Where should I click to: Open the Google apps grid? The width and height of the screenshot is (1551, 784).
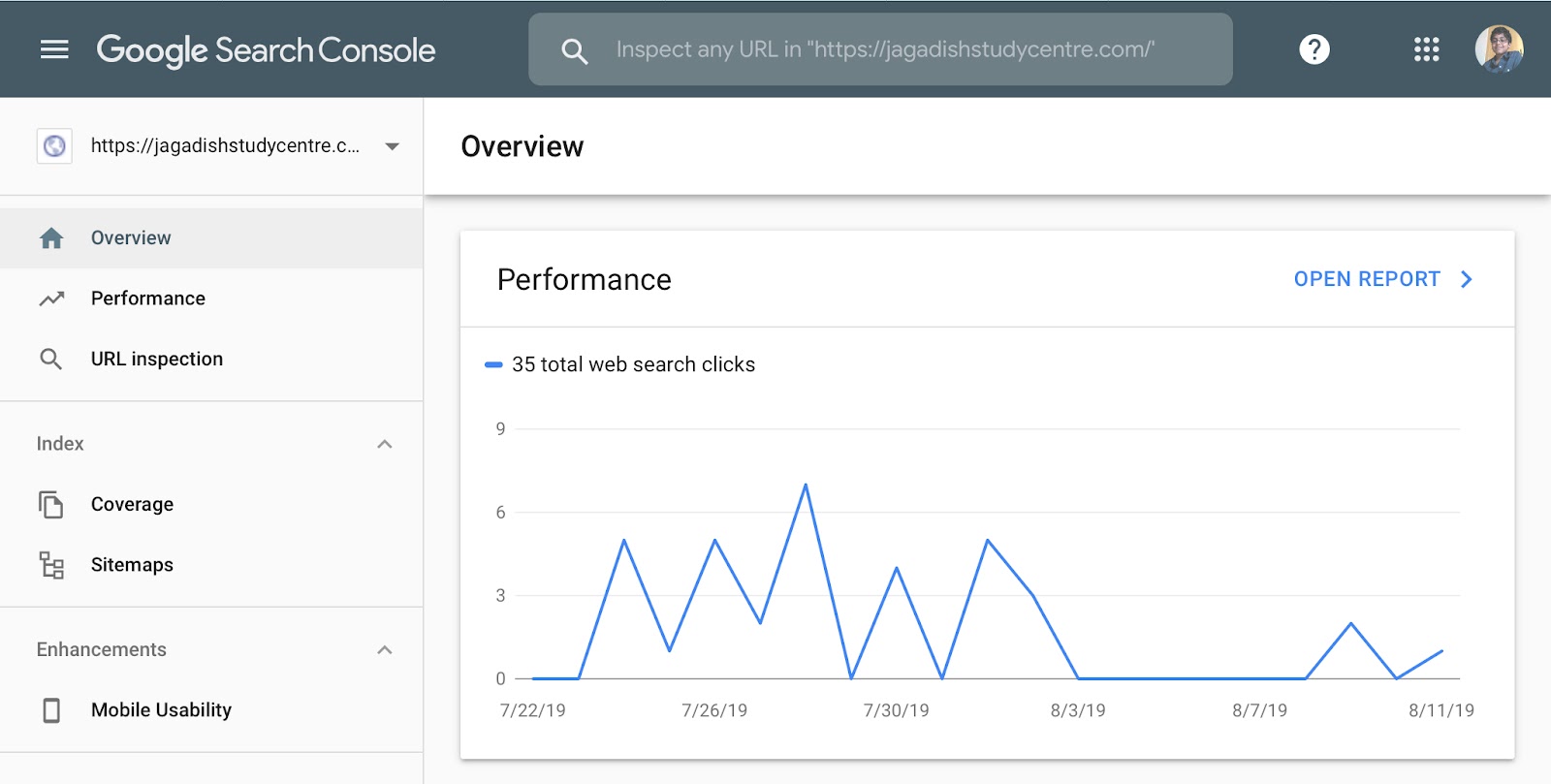click(x=1426, y=49)
